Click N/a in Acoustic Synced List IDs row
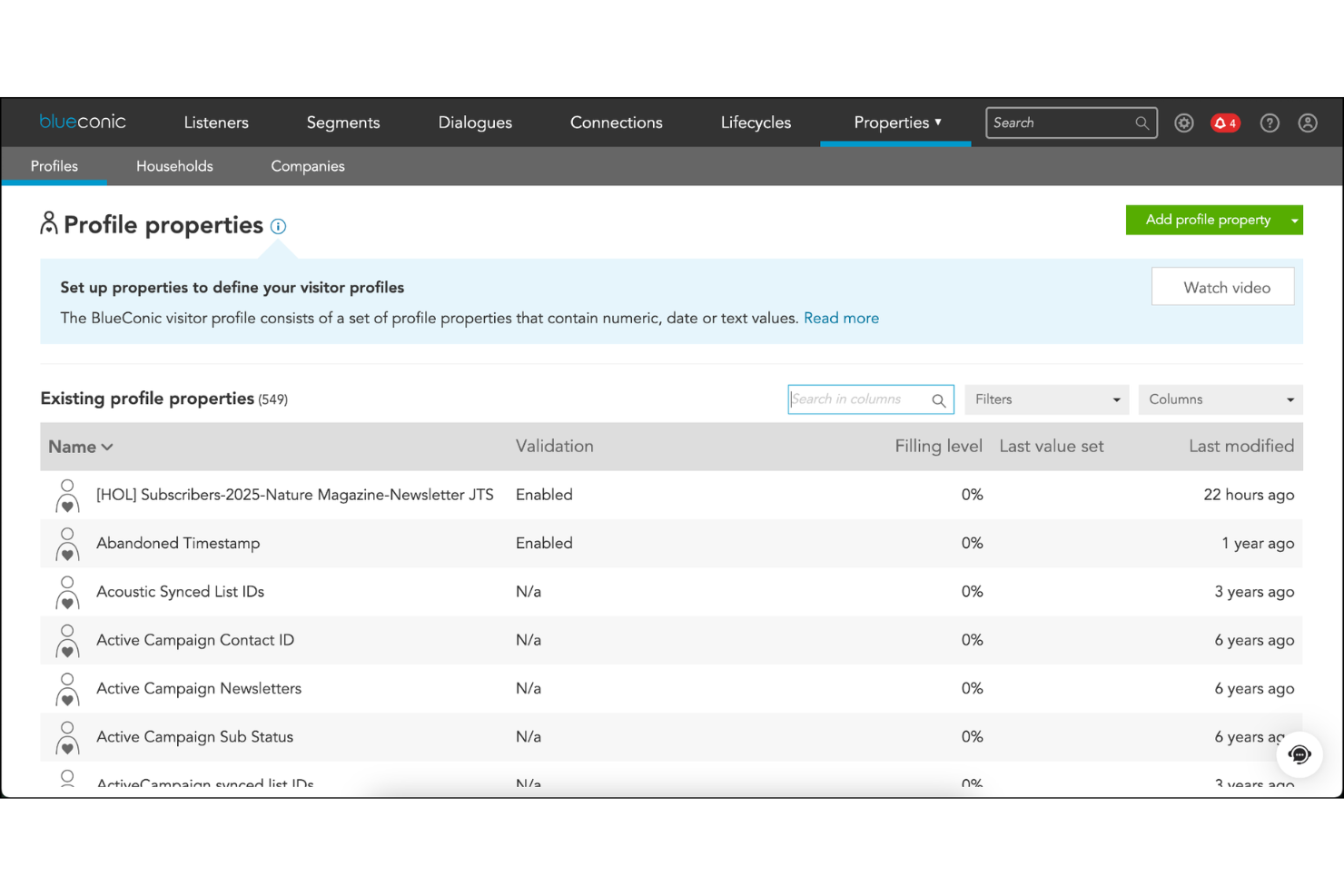This screenshot has height=896, width=1344. [x=529, y=592]
